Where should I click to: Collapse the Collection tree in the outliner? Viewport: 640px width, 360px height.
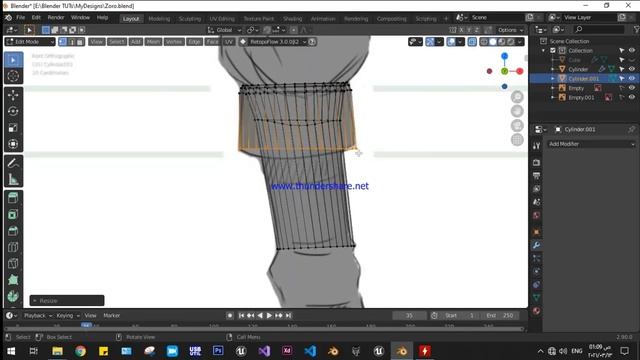[544, 51]
